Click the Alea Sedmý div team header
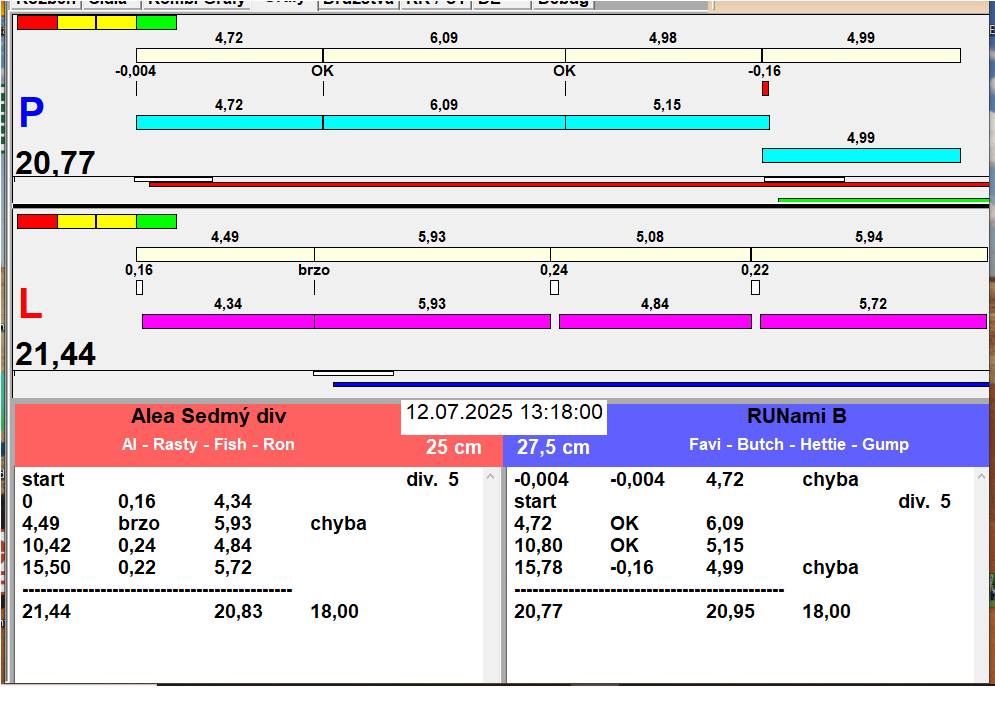The image size is (995, 701). click(x=208, y=417)
